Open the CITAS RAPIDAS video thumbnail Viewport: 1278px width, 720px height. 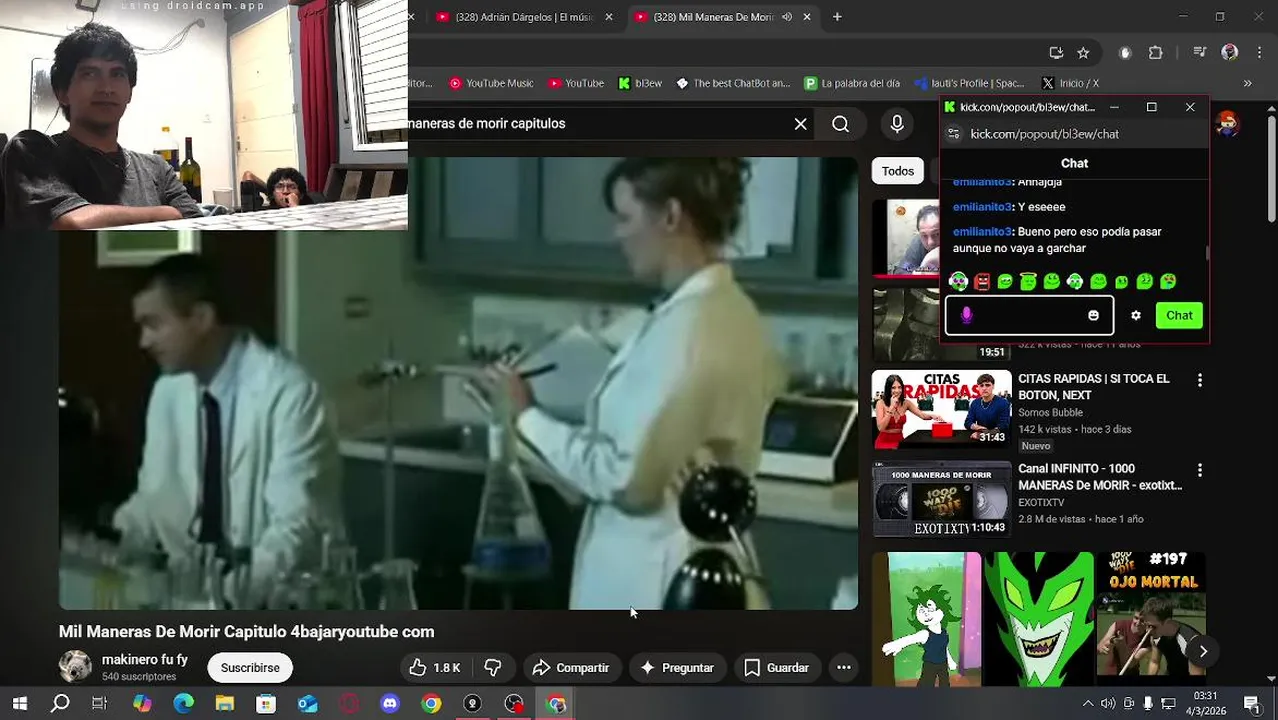pos(941,409)
